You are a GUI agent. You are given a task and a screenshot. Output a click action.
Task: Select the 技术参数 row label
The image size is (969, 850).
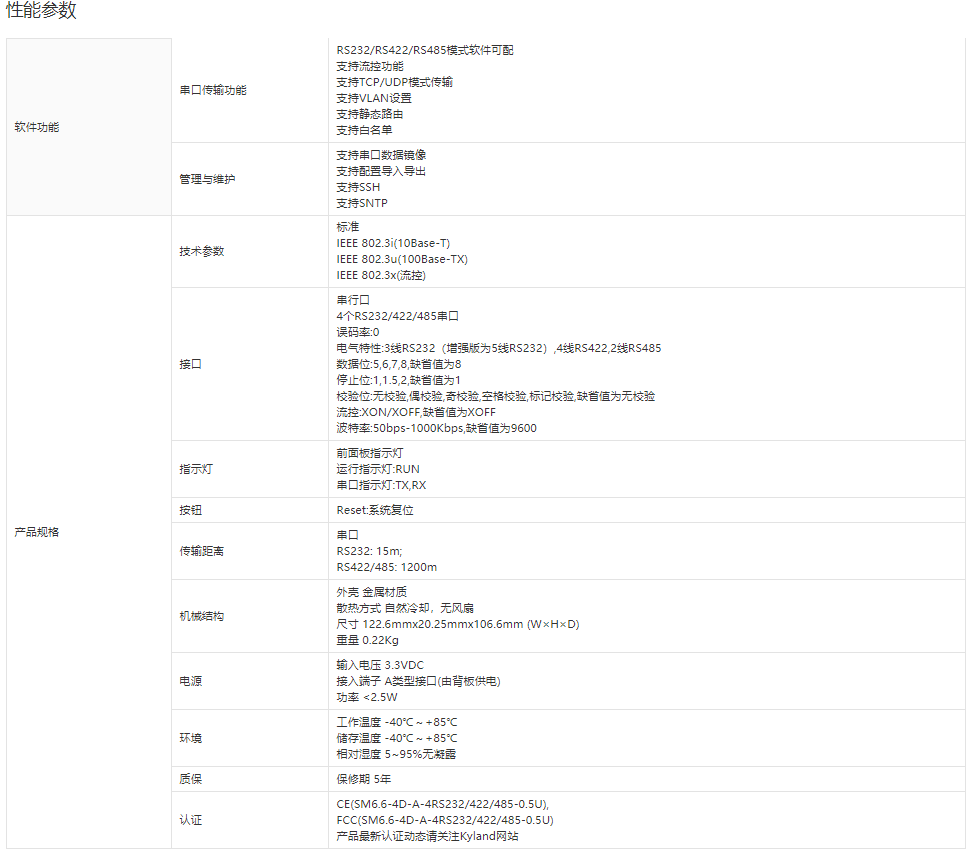pyautogui.click(x=202, y=251)
